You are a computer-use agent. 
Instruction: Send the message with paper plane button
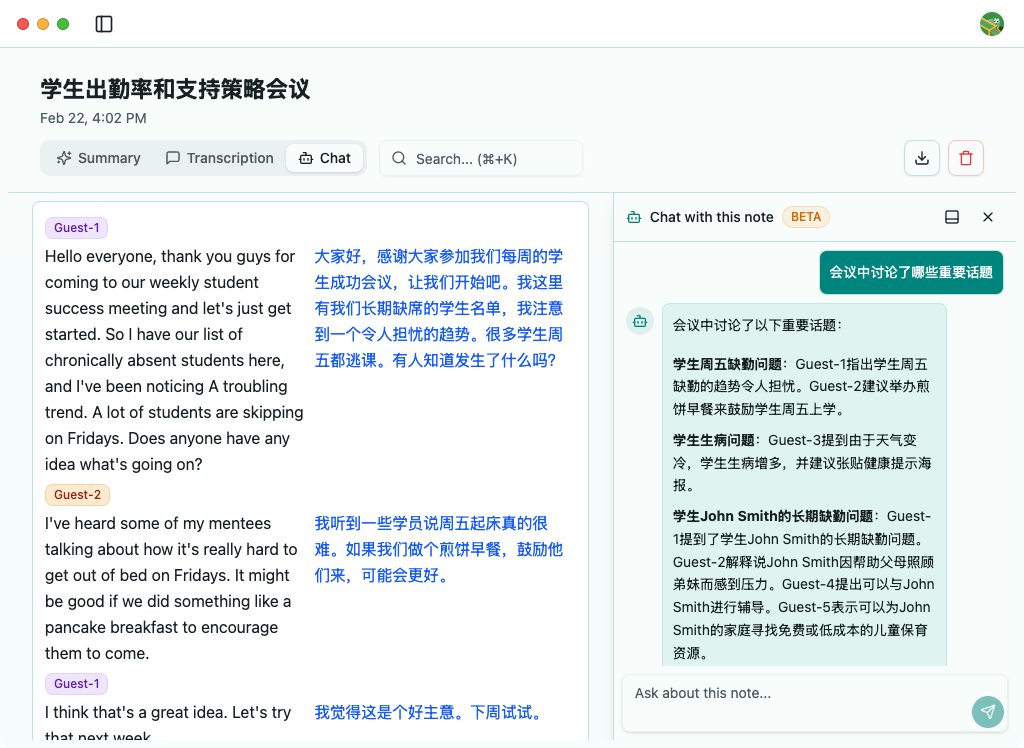[x=987, y=711]
